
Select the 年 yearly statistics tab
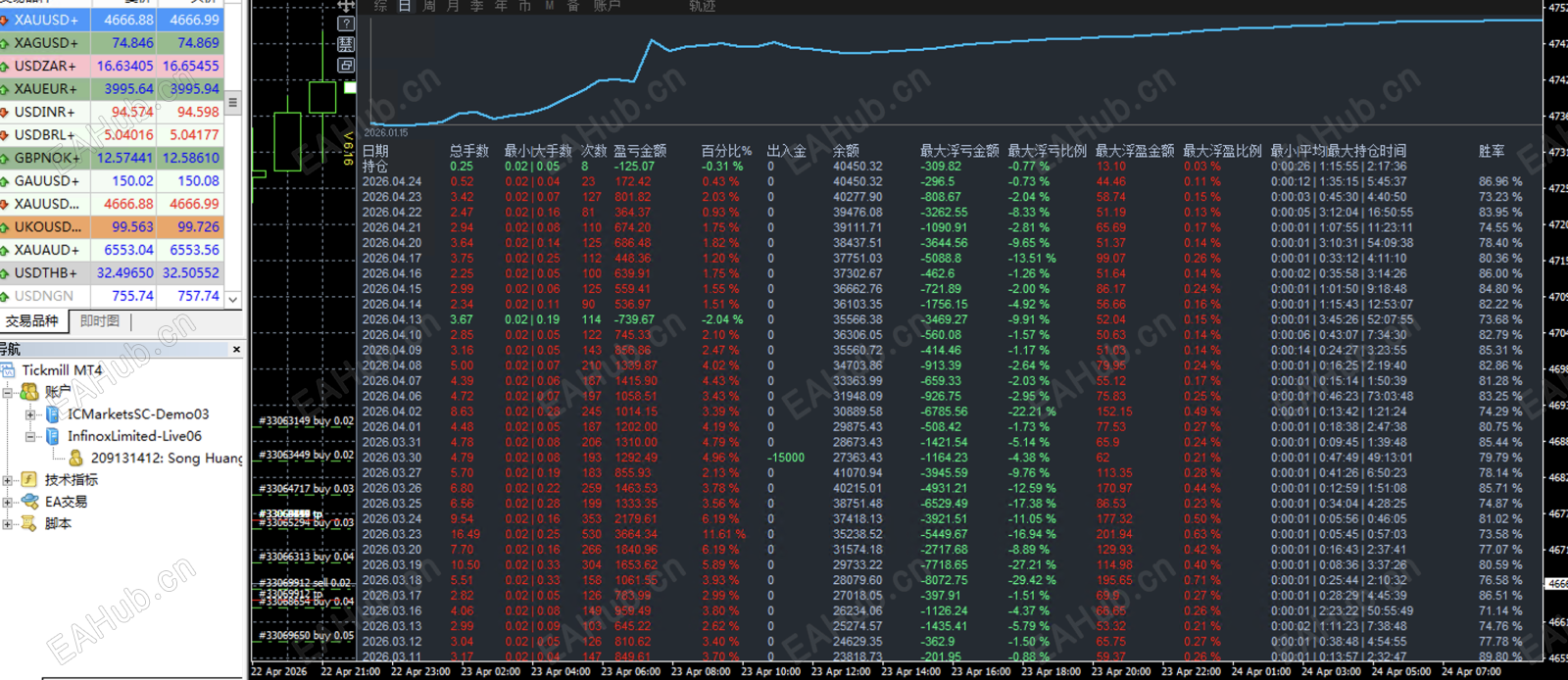coord(501,6)
